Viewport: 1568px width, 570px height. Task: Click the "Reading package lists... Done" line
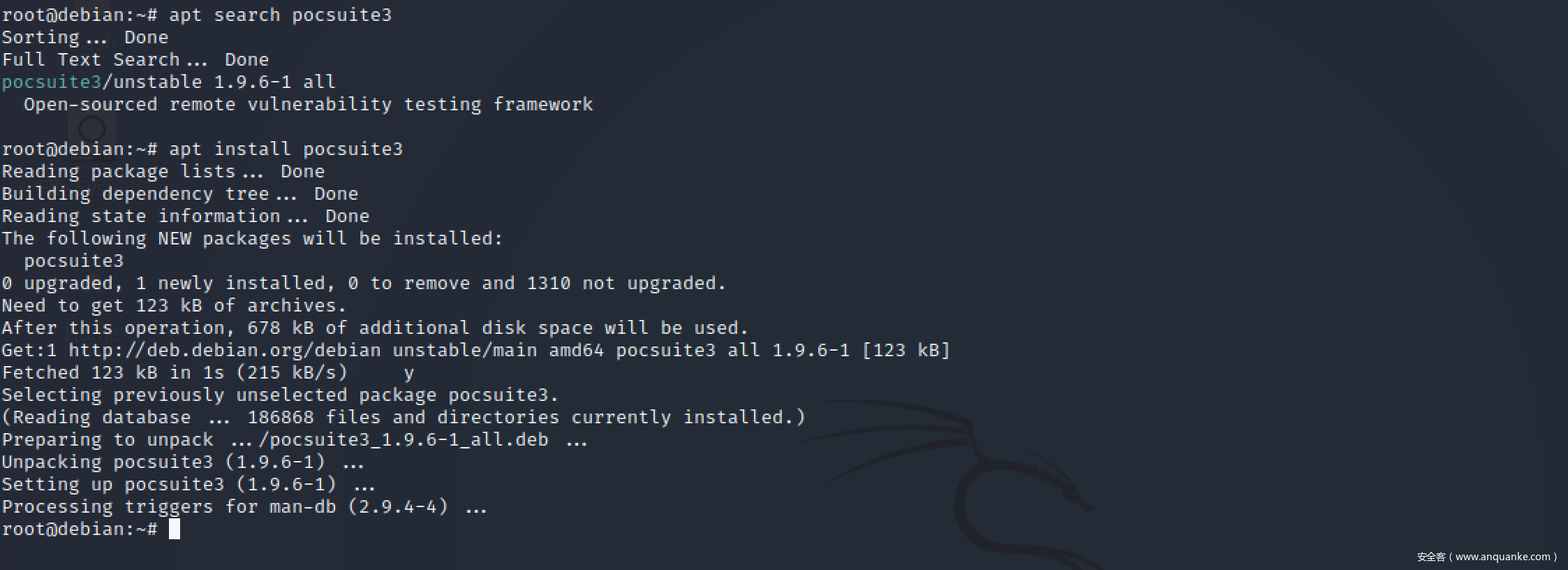[x=163, y=172]
